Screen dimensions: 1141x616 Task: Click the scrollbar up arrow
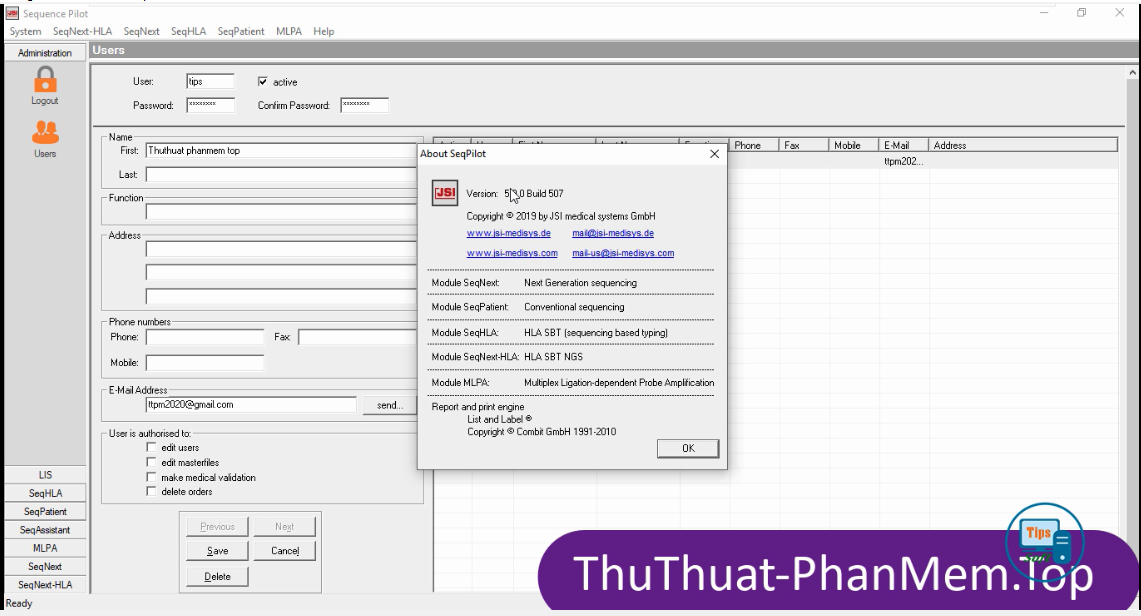click(1132, 73)
